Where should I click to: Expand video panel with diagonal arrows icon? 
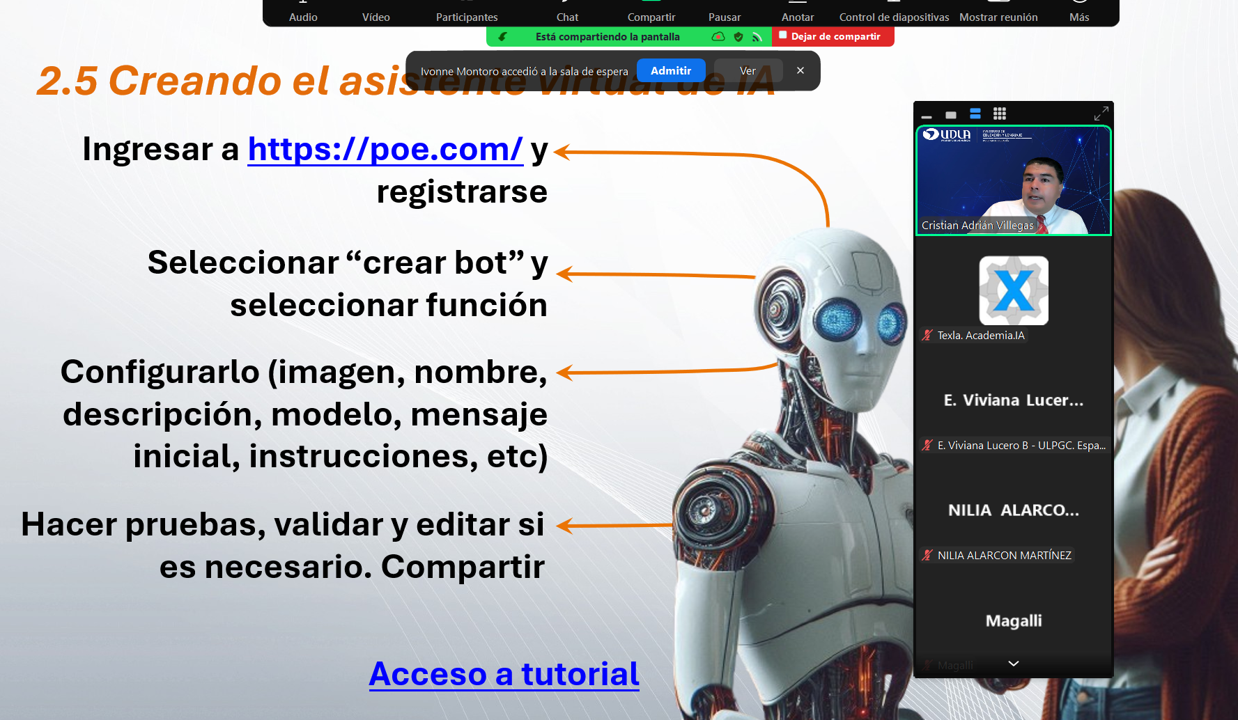[x=1100, y=114]
